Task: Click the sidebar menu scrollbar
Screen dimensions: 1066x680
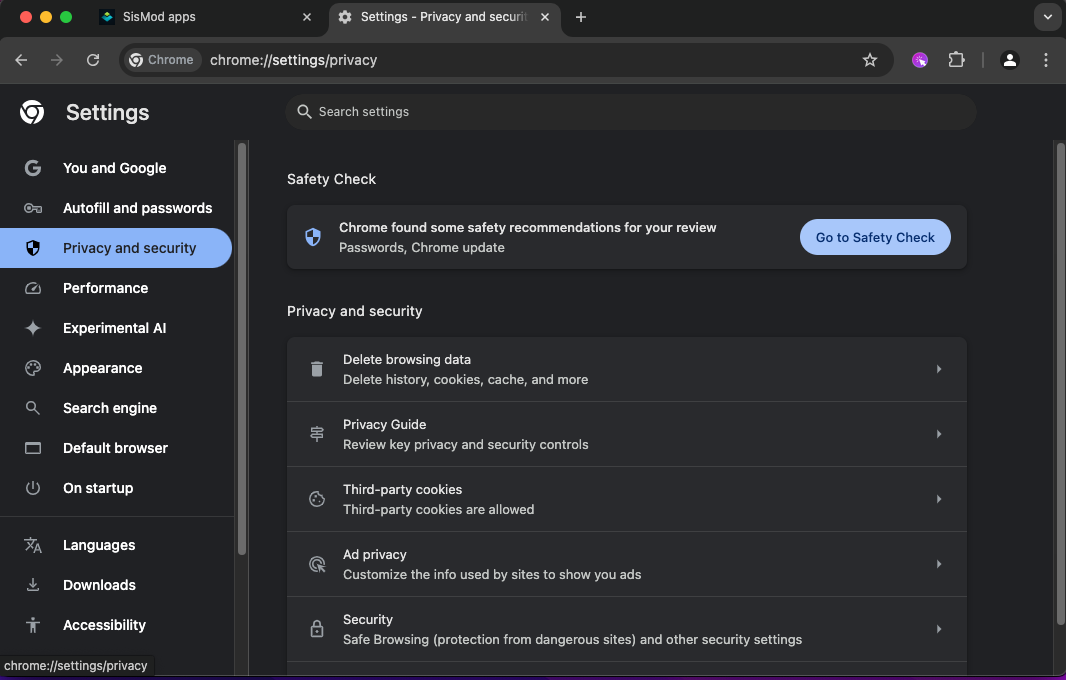Action: click(x=241, y=350)
